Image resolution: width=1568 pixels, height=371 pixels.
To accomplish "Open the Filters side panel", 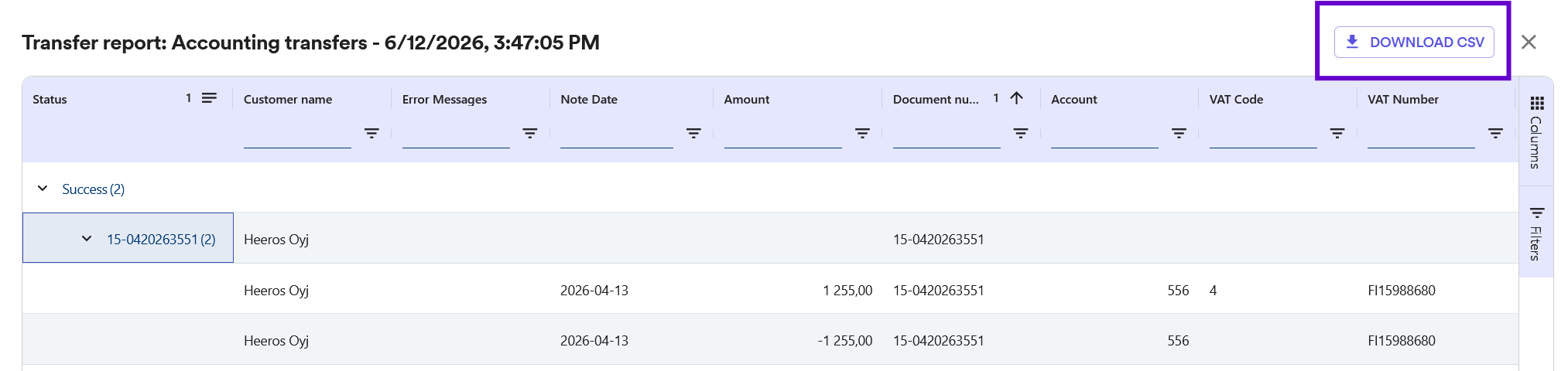I will pos(1536,232).
